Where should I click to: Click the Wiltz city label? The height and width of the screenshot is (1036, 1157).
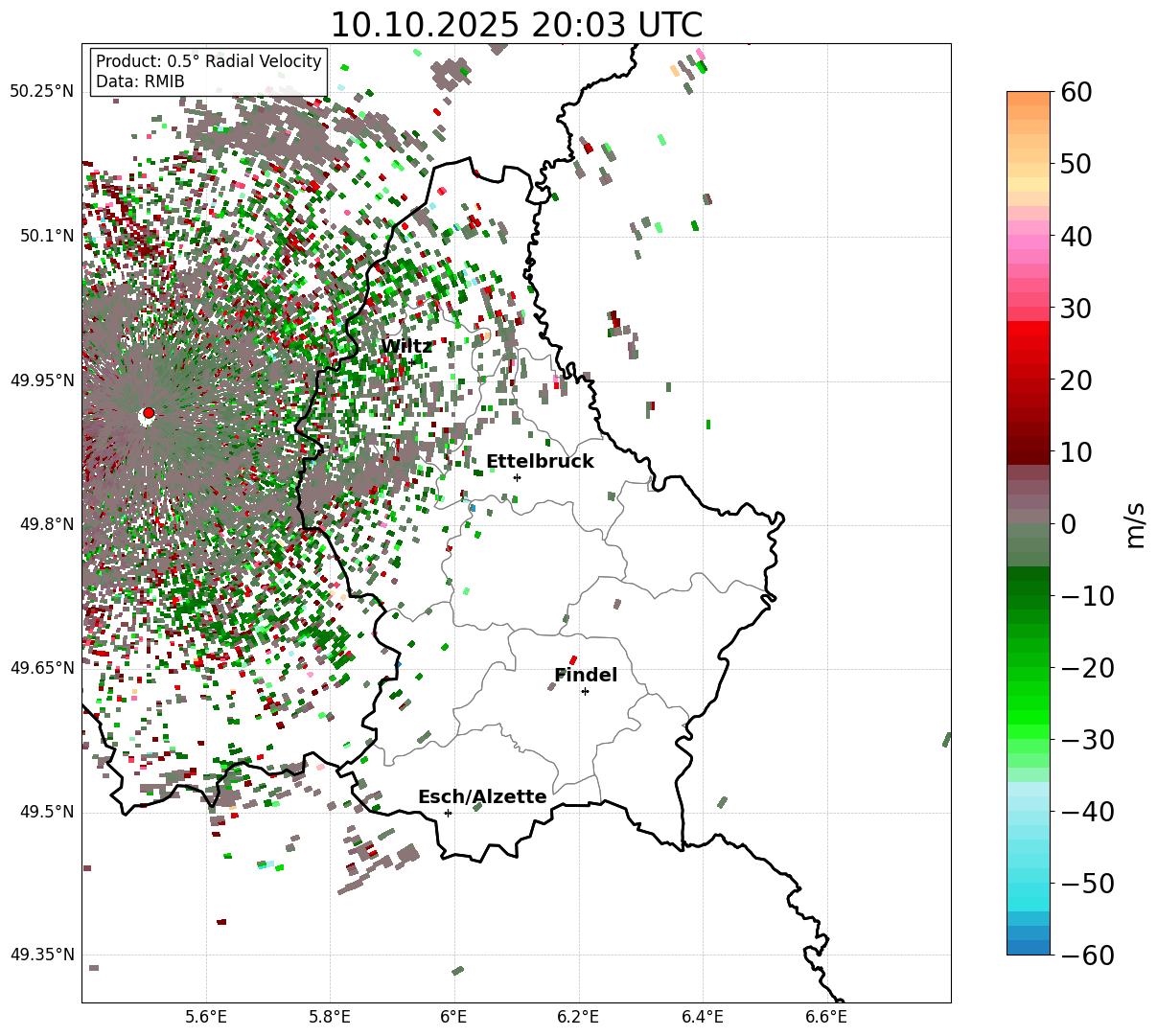click(406, 347)
